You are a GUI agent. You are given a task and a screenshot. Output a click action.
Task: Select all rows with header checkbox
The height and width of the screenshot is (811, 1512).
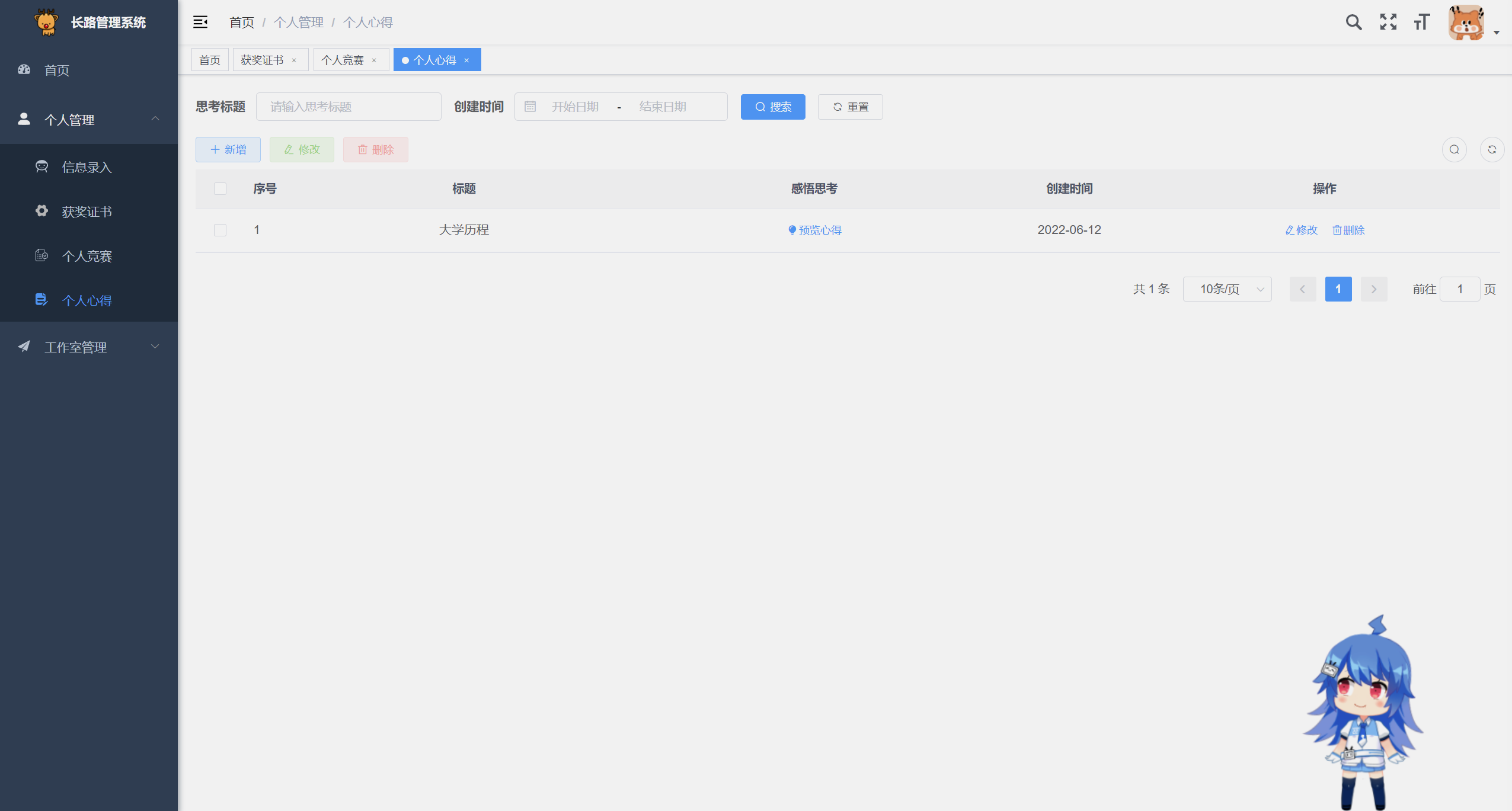(220, 189)
